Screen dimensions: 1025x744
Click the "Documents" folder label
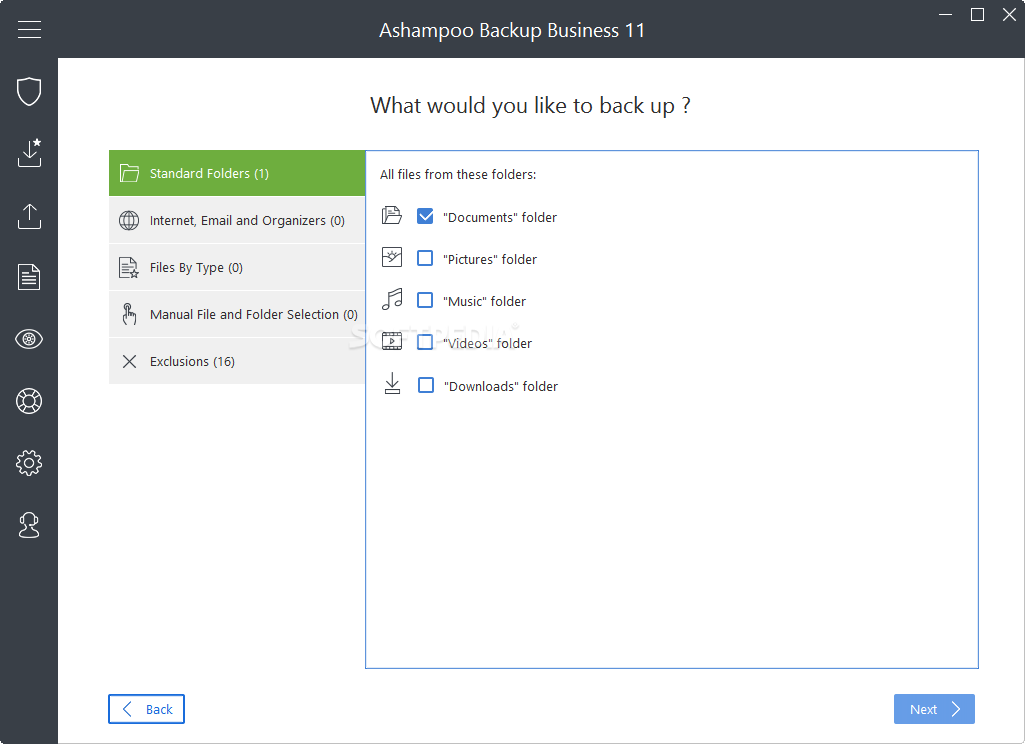tap(500, 218)
